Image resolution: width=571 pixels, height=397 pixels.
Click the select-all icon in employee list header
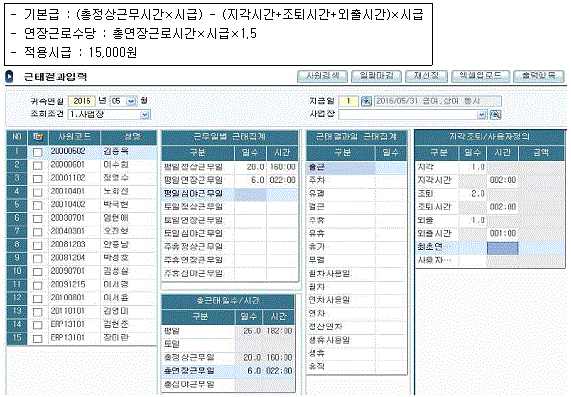(38, 137)
